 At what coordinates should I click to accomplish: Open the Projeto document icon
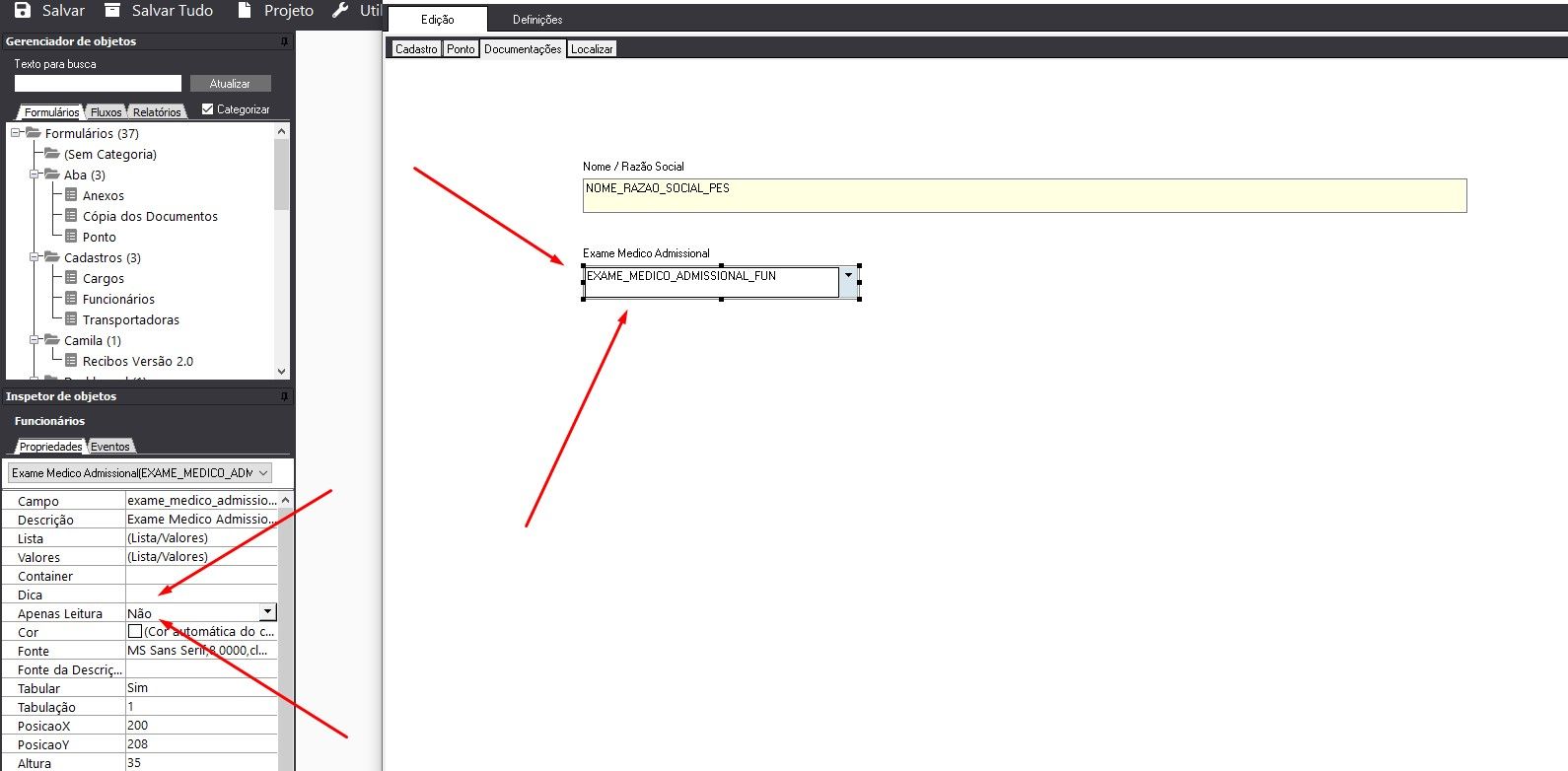click(245, 10)
